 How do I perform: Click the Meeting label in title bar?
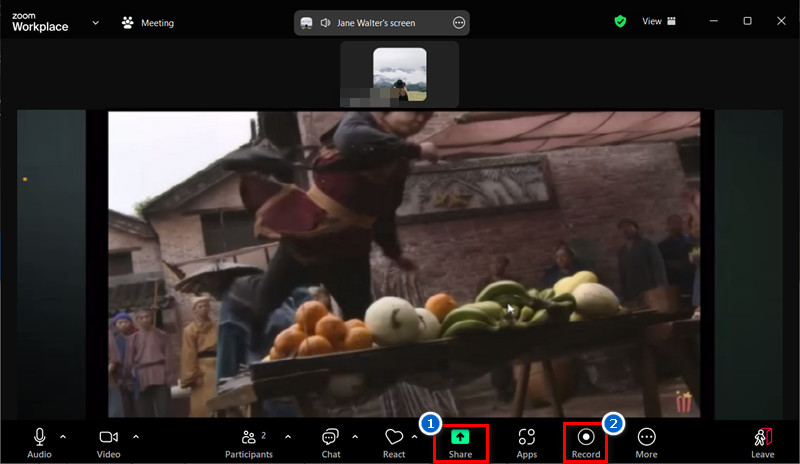157,23
